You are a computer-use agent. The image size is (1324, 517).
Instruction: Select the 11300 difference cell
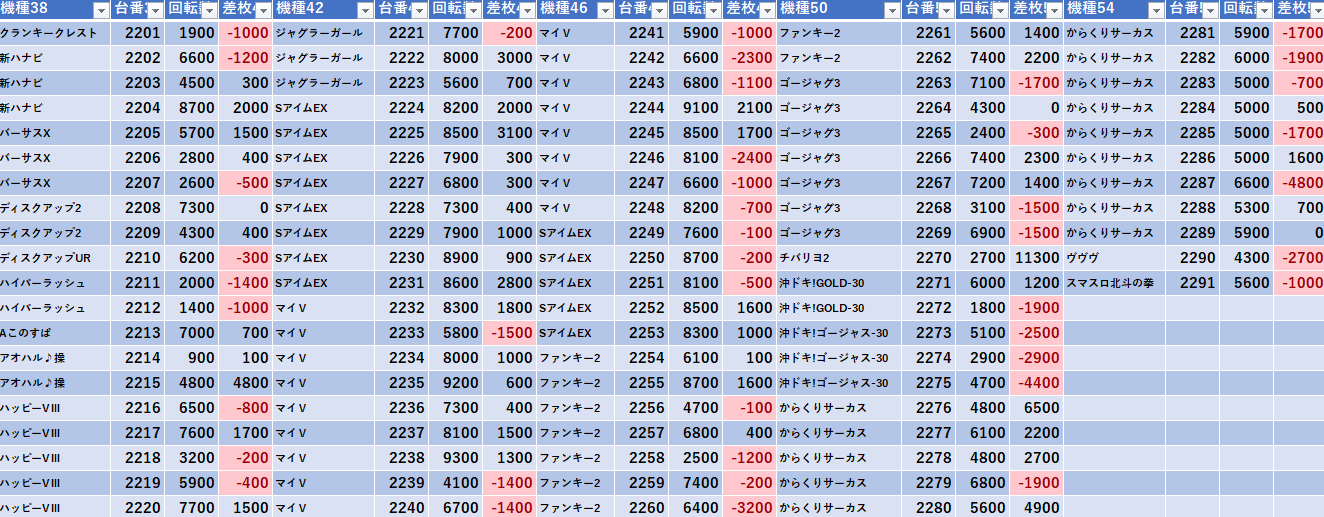pos(1036,258)
